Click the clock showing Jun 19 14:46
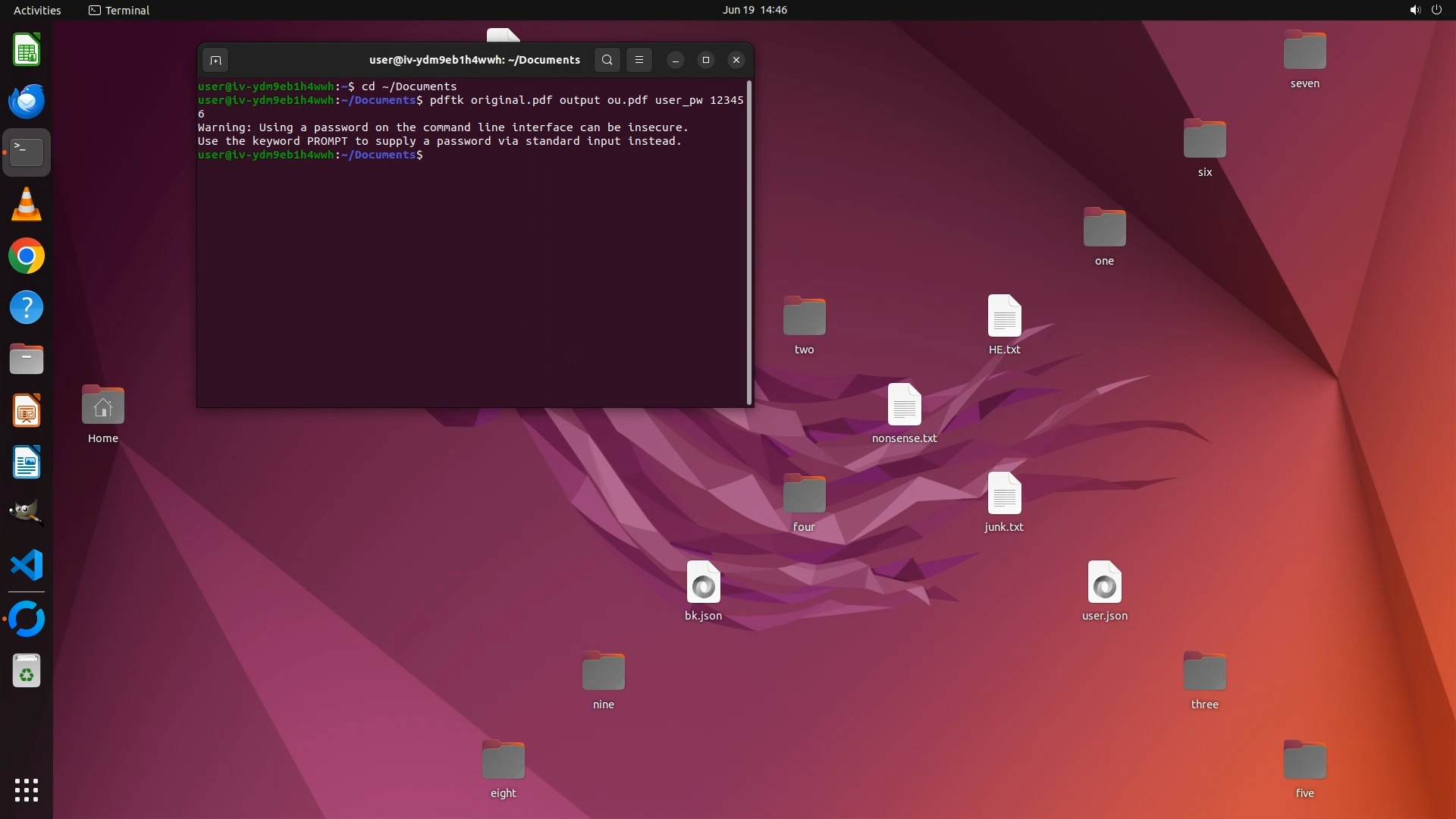This screenshot has height=819, width=1456. point(754,10)
